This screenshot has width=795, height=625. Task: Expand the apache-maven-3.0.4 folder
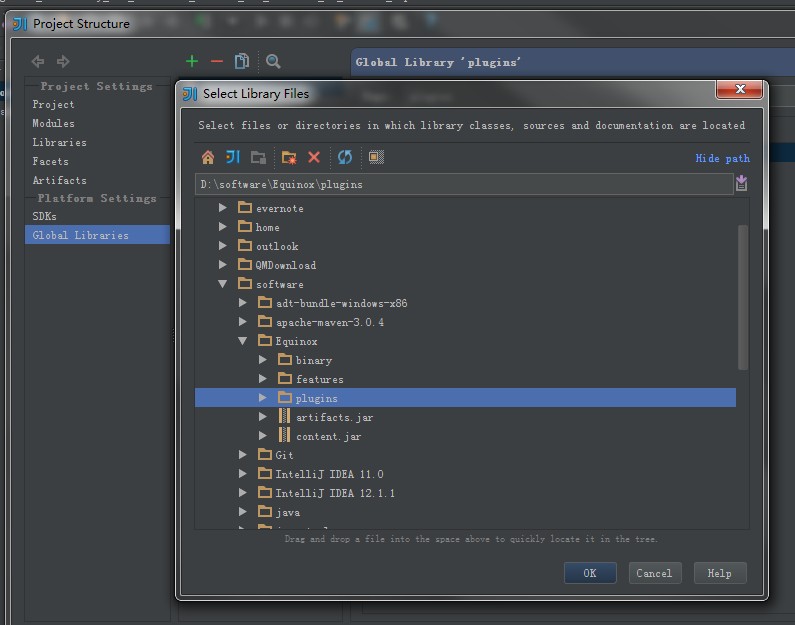click(243, 321)
